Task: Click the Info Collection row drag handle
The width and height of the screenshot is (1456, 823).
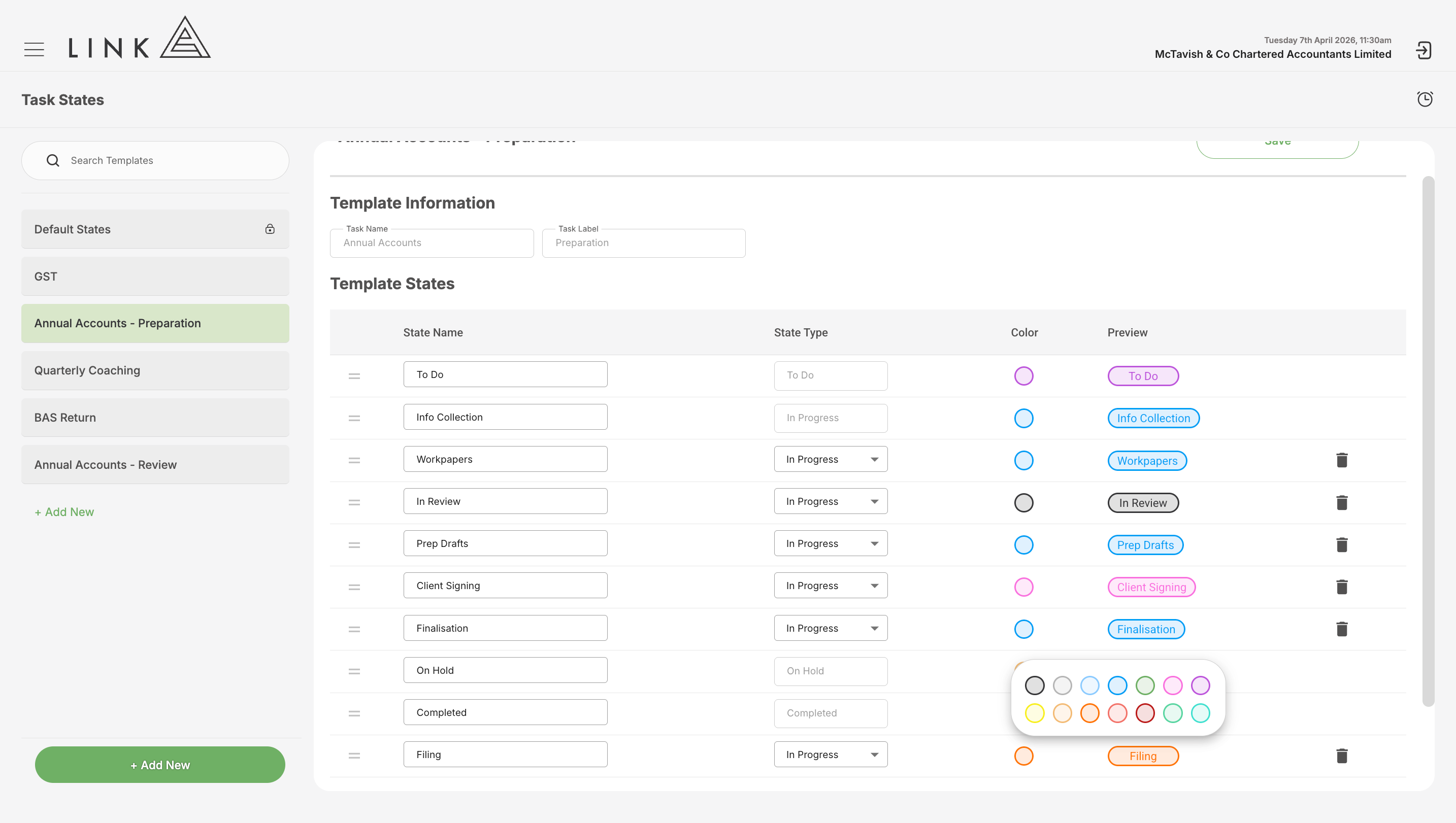Action: [x=354, y=418]
